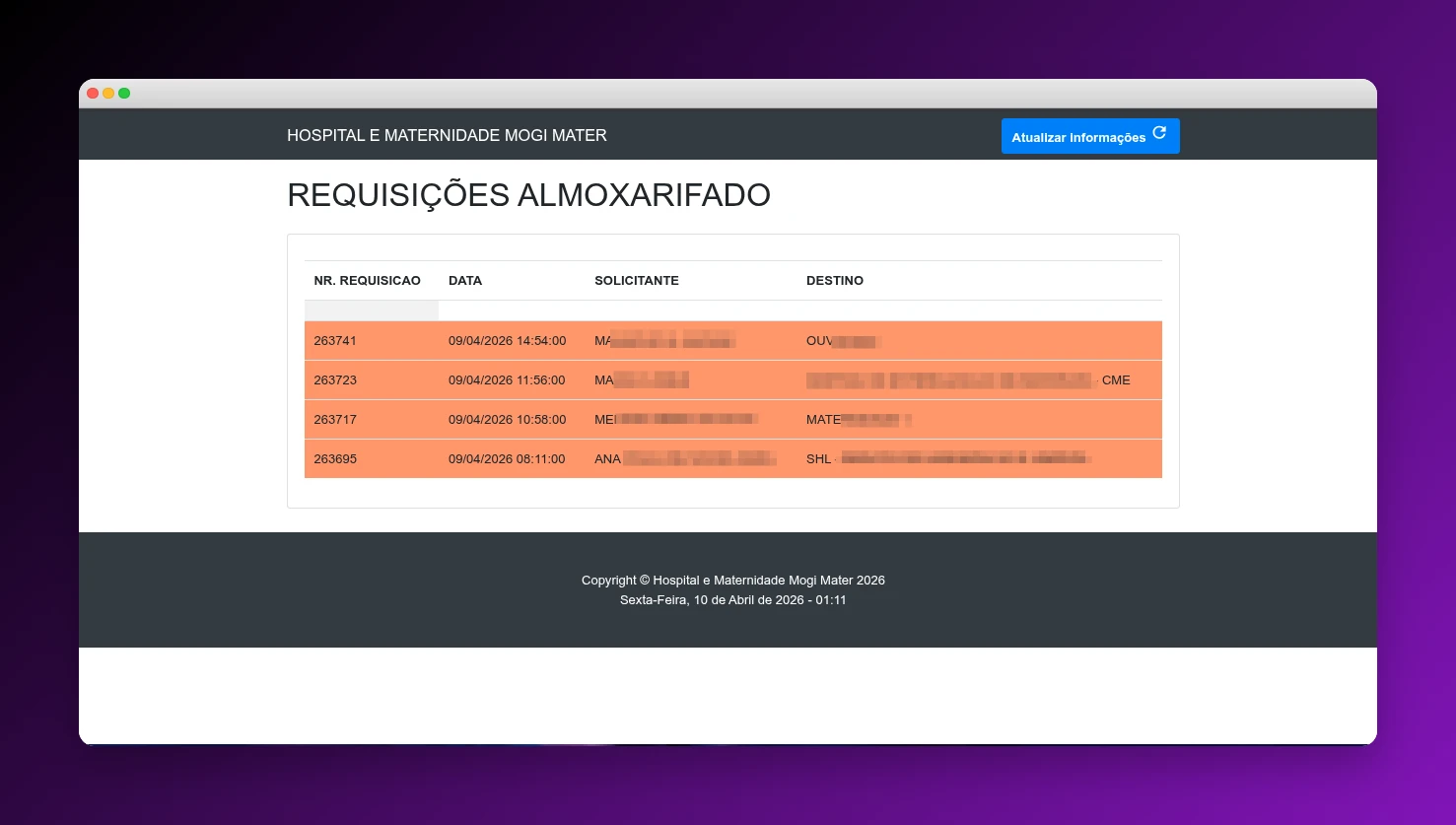Click the refresh arrow icon
The height and width of the screenshot is (825, 1456).
(x=1159, y=133)
